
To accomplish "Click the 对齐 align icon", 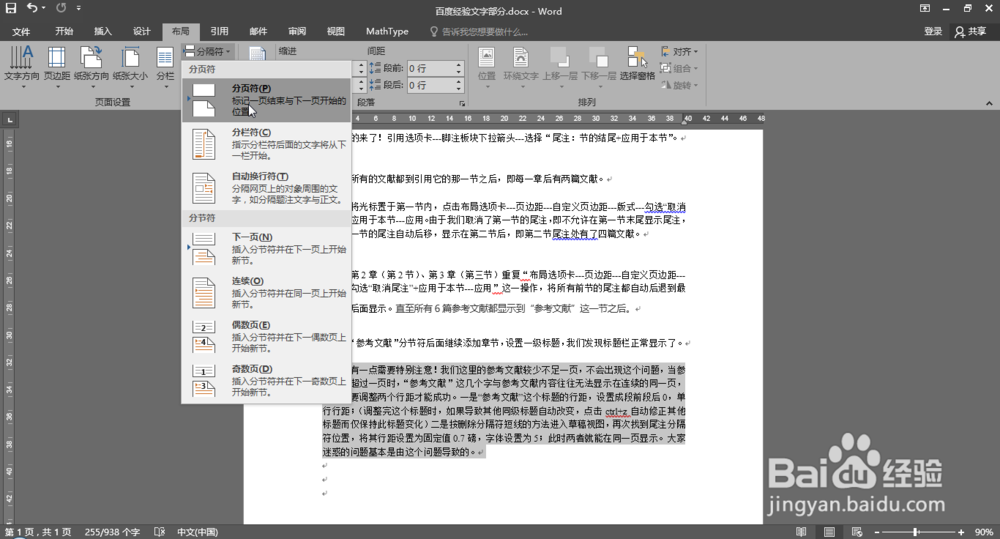I will (666, 52).
